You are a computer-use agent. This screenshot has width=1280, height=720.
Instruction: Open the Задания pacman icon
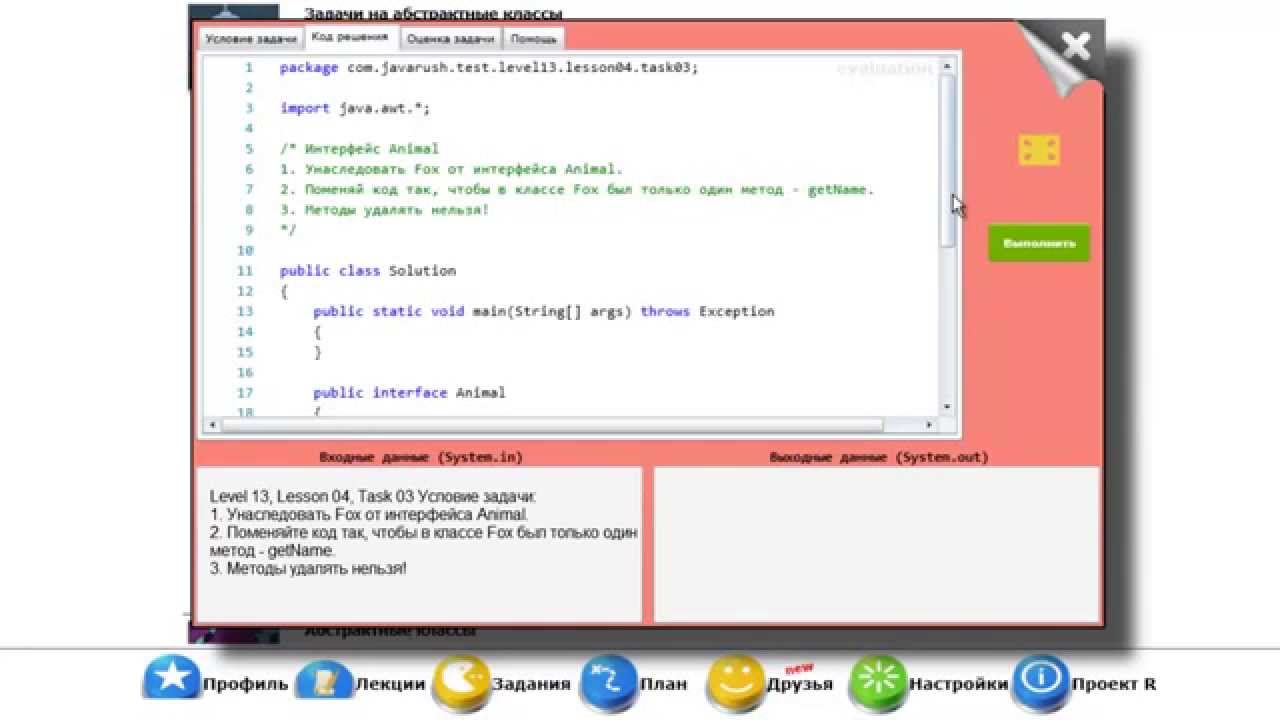(460, 684)
